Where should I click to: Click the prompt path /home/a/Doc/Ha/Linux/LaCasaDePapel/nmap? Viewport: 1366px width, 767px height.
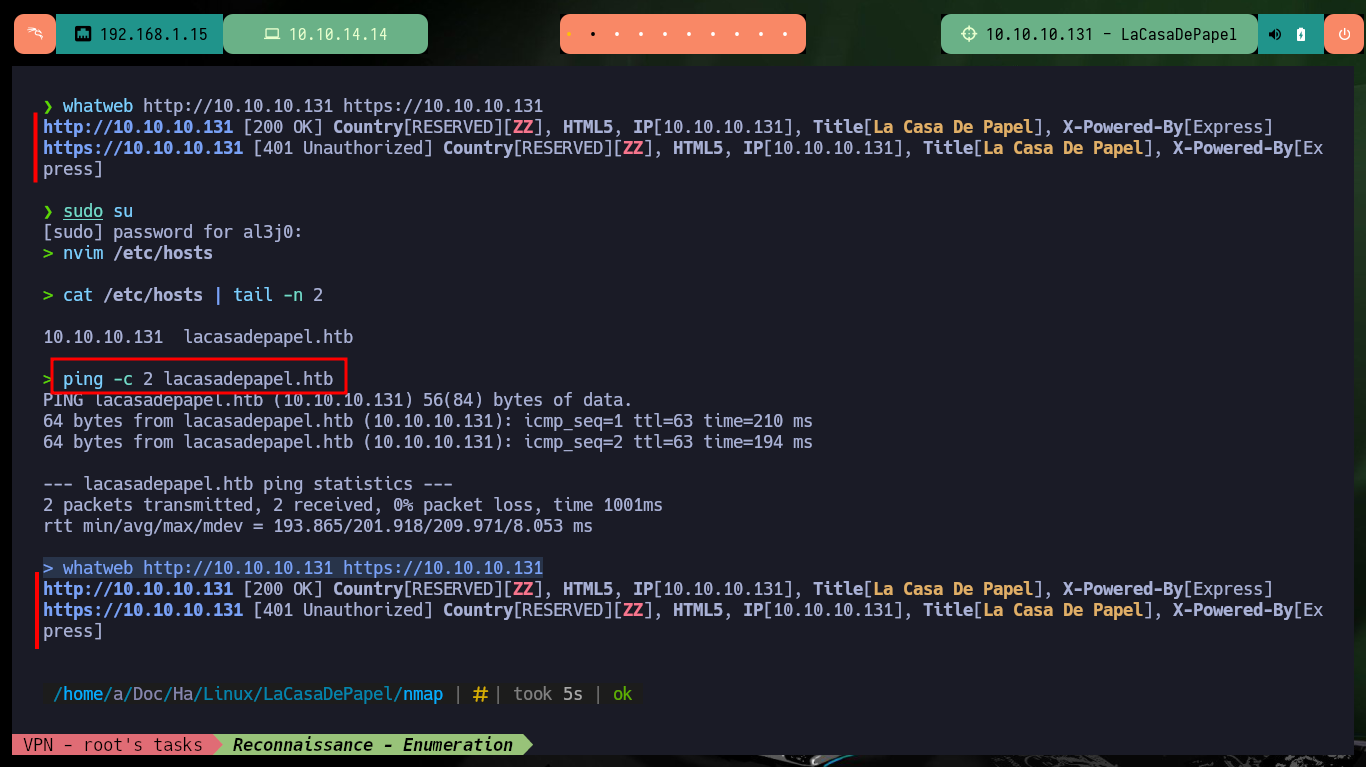[248, 694]
